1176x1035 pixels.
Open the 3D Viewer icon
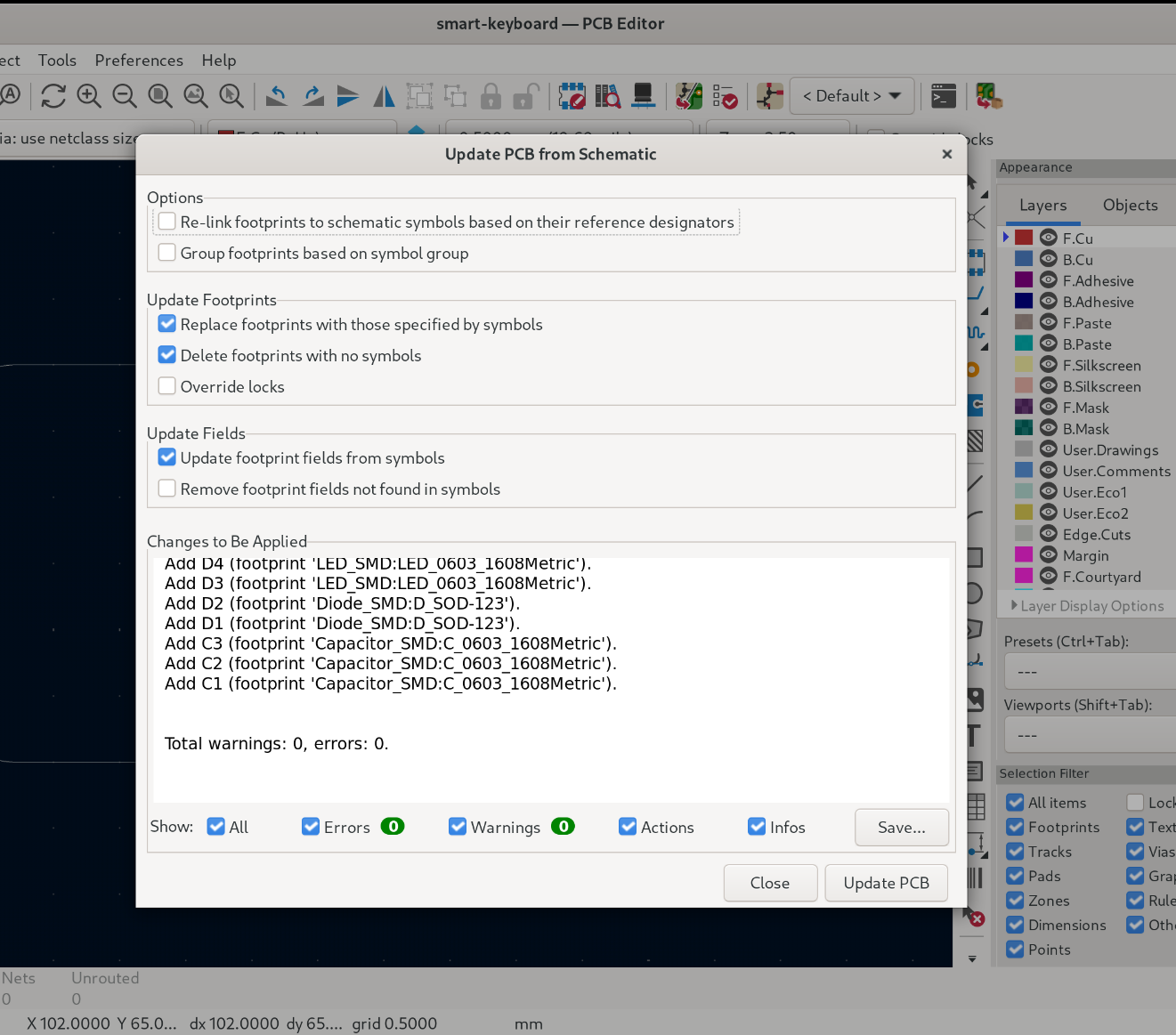643,95
